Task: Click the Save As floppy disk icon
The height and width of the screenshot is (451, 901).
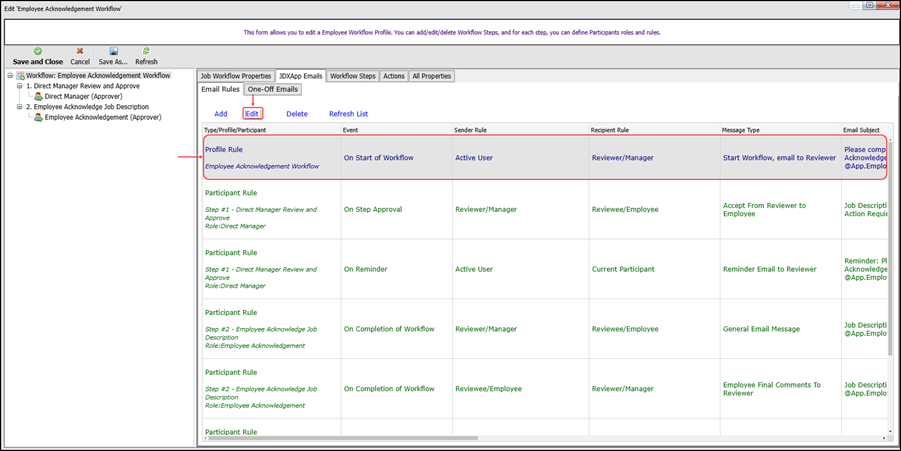Action: click(113, 51)
